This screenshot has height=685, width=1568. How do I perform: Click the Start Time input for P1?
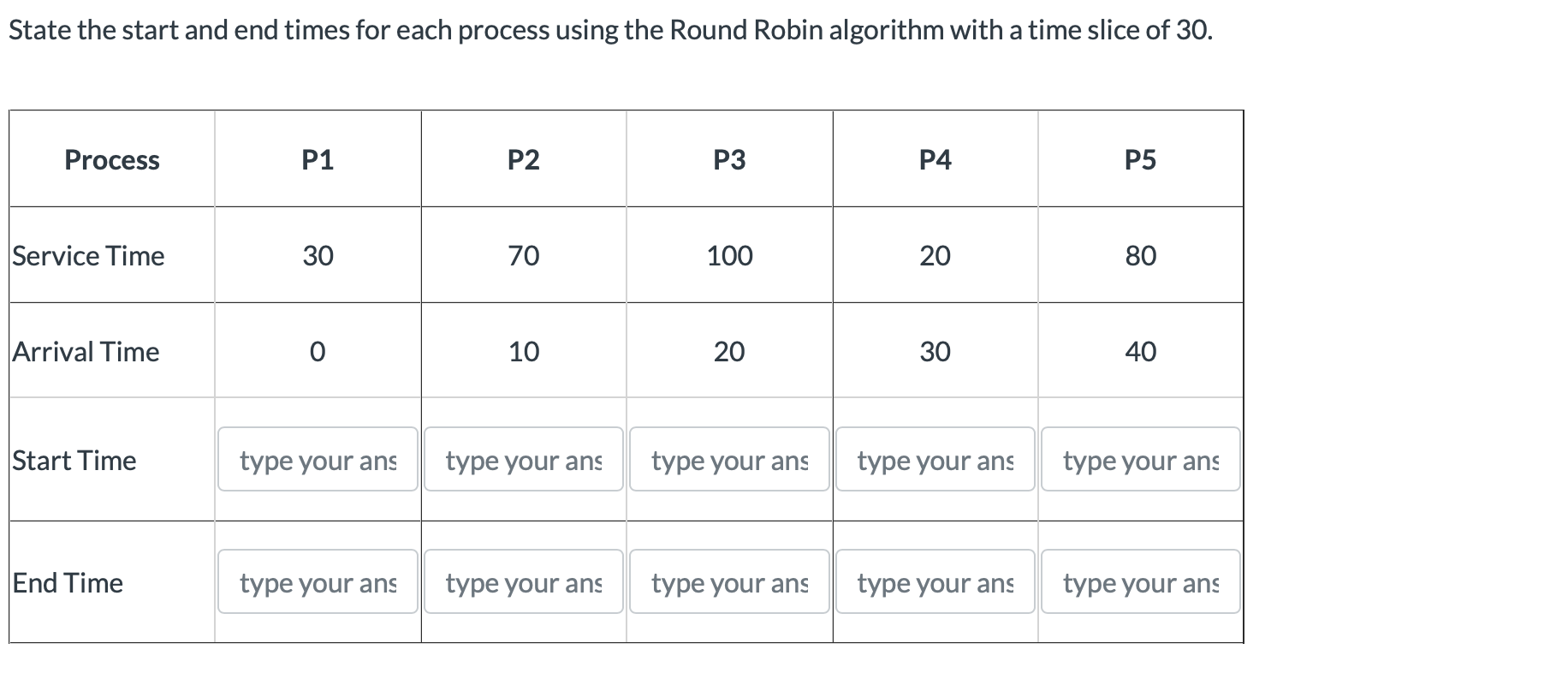pyautogui.click(x=317, y=460)
